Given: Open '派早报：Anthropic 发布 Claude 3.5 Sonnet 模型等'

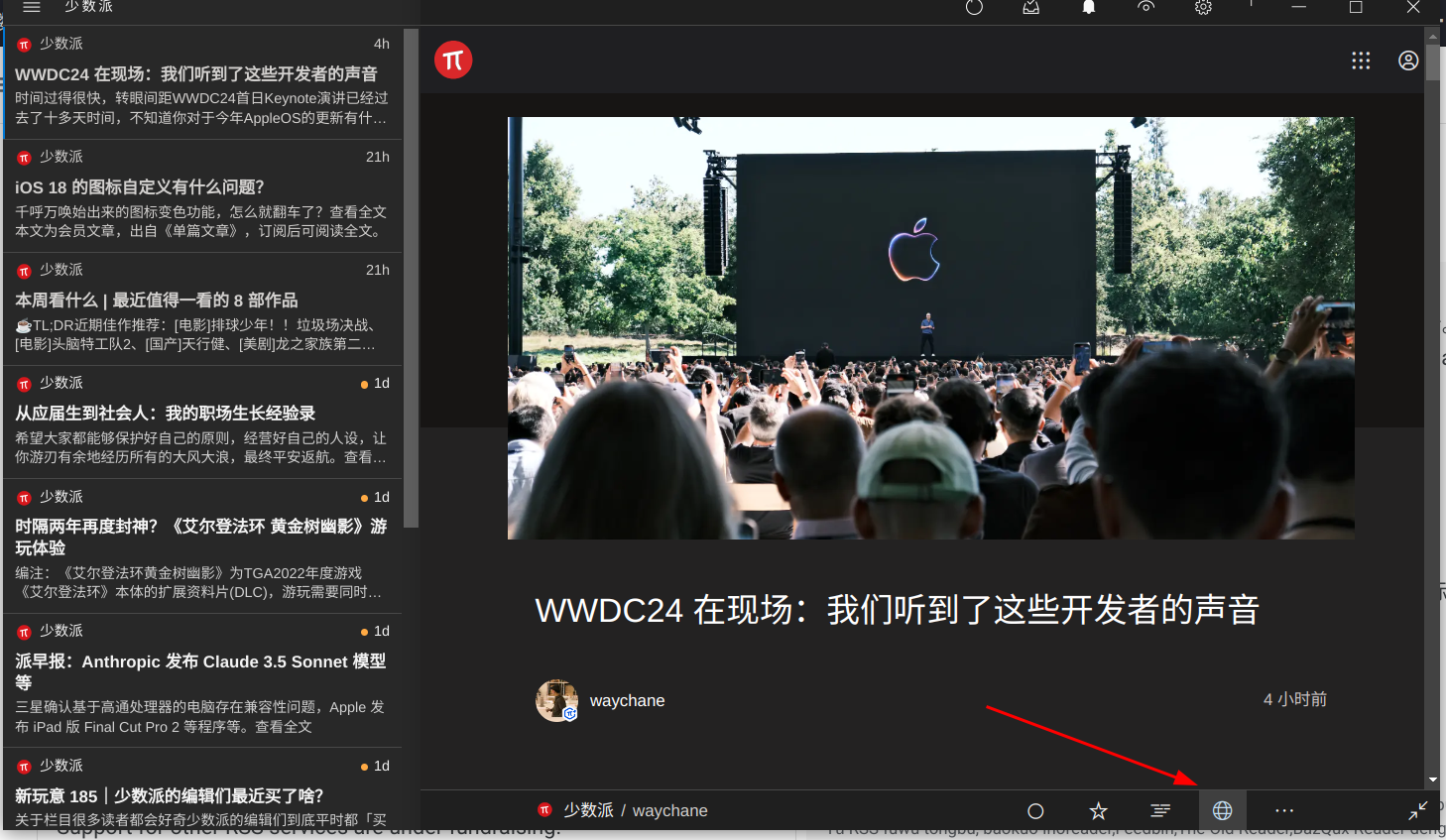Looking at the screenshot, I should pos(202,680).
